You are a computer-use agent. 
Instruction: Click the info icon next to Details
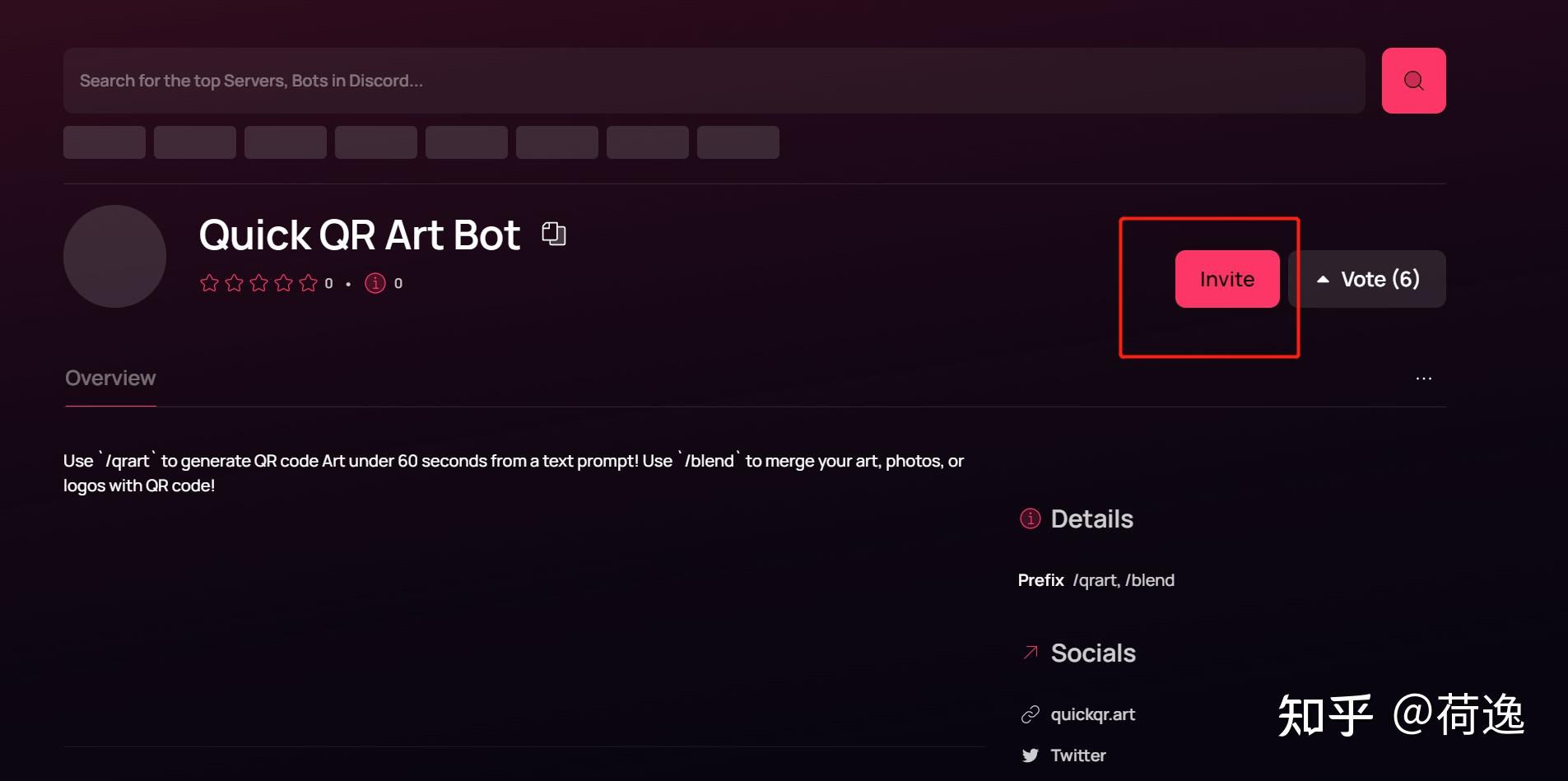tap(1030, 518)
